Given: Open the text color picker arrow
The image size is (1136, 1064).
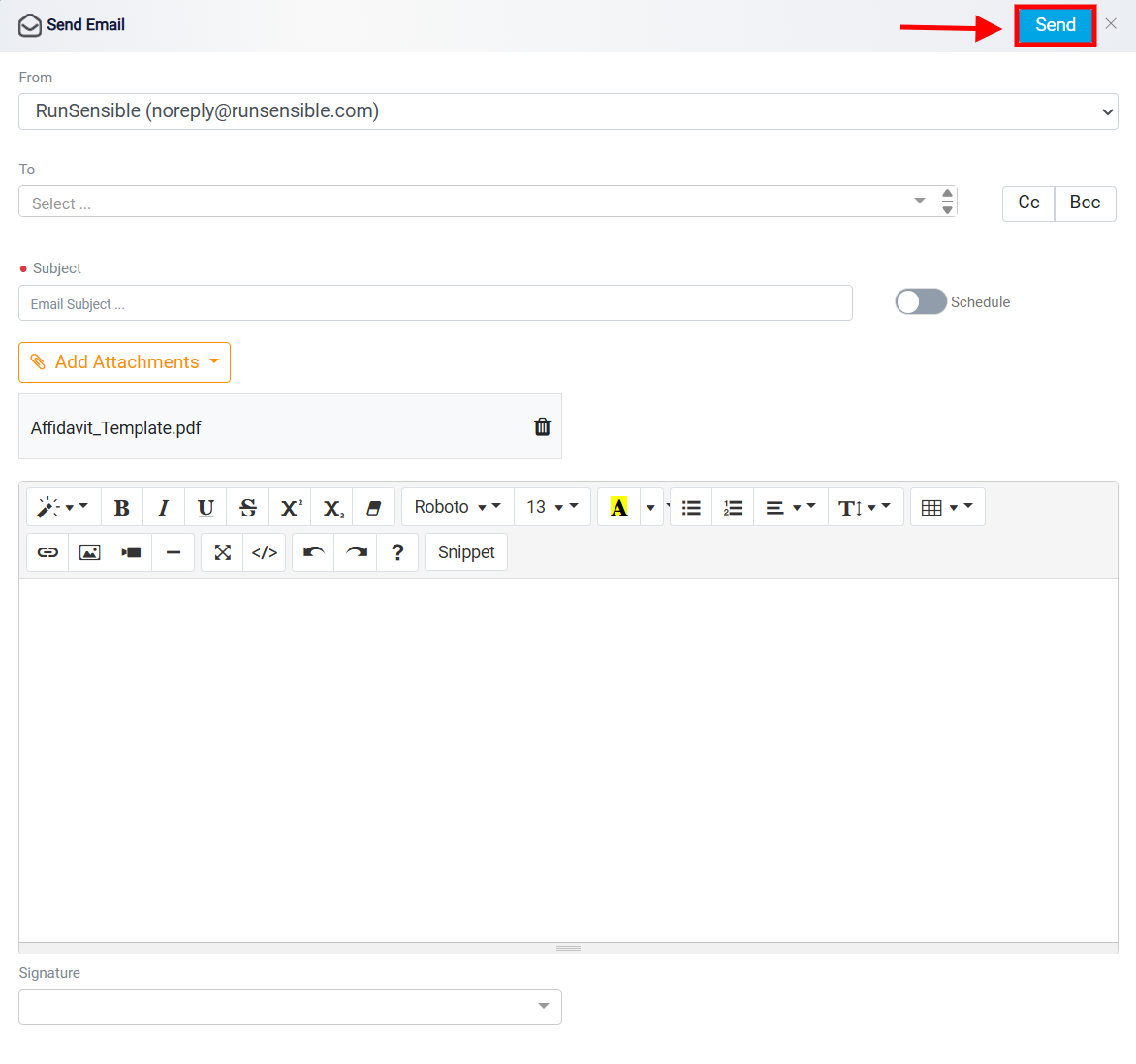Looking at the screenshot, I should click(651, 507).
